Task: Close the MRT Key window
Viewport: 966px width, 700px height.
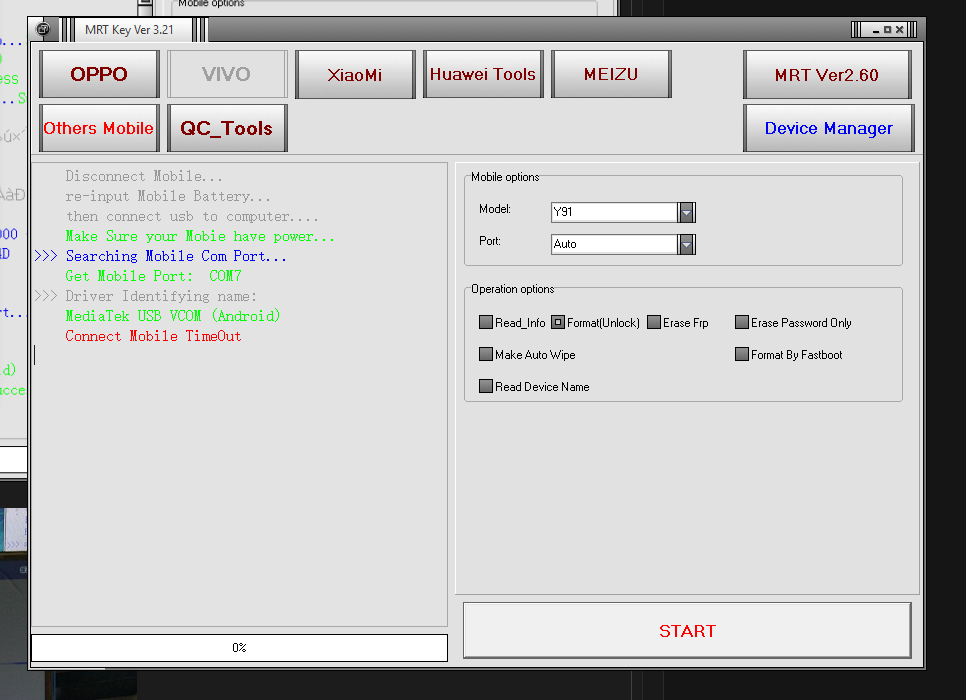Action: (899, 30)
